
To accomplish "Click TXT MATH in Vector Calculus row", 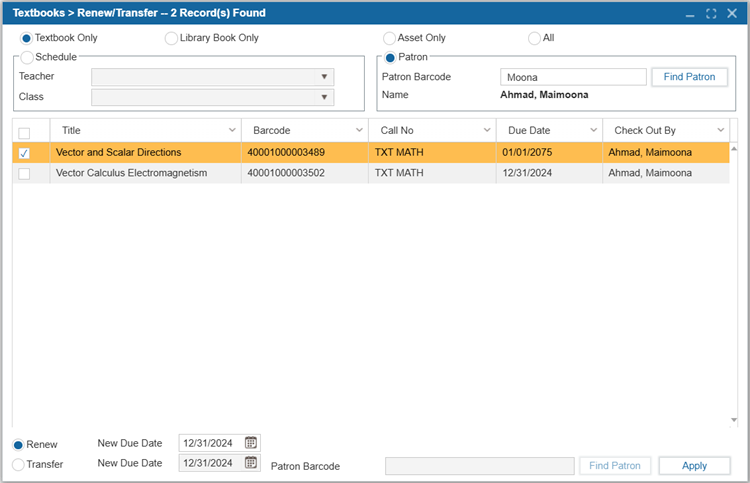I will (x=399, y=173).
